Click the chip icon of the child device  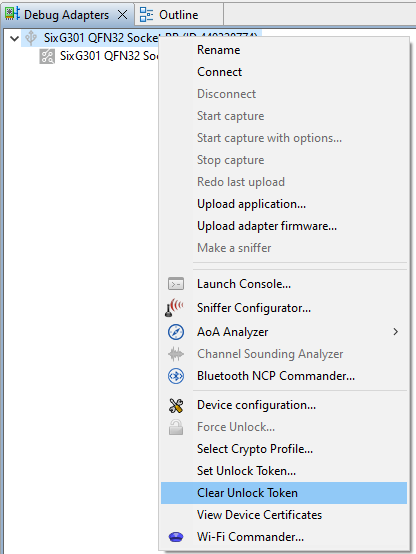tap(47, 57)
